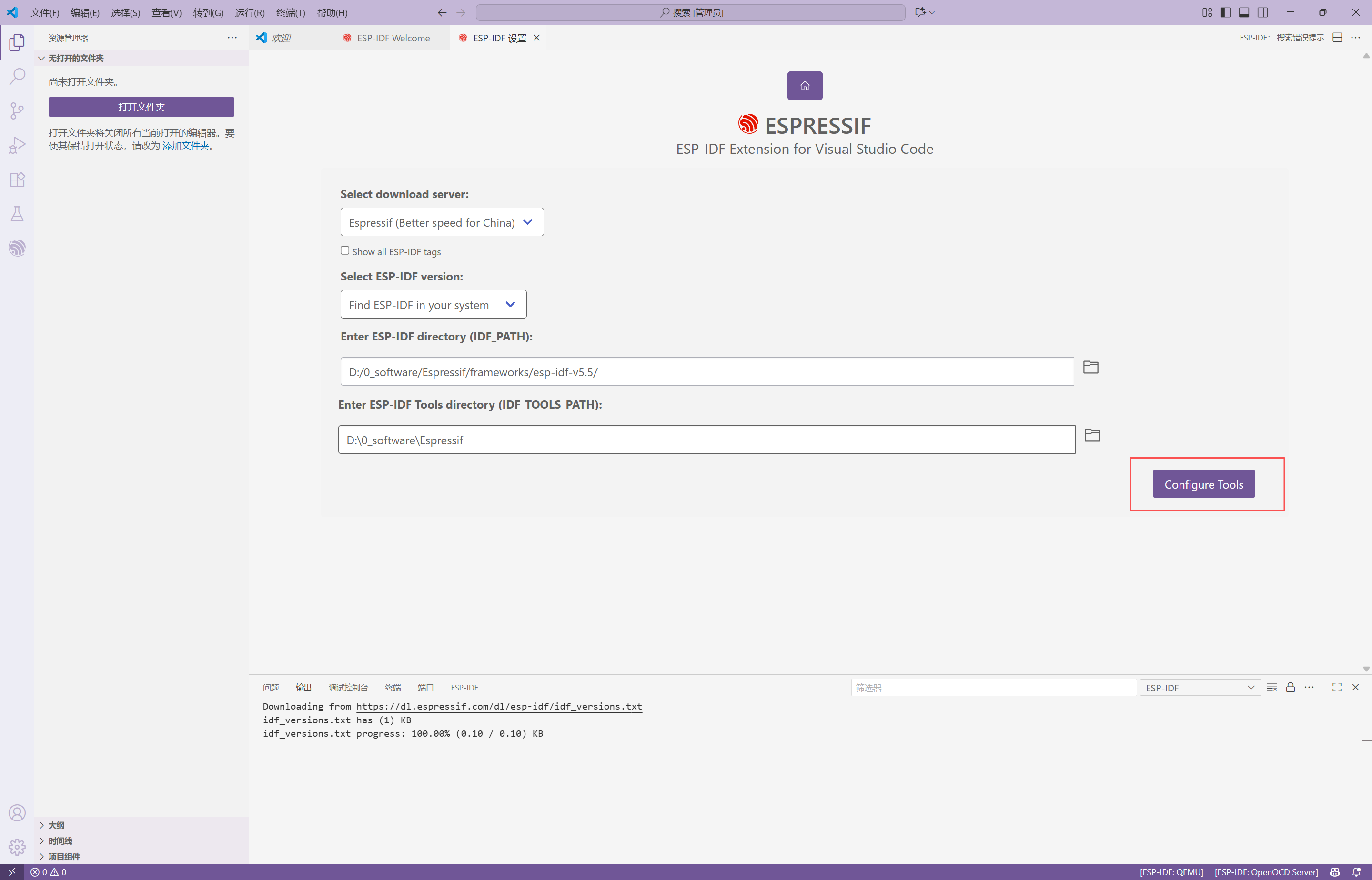This screenshot has height=880, width=1372.
Task: Open the Source Control view
Action: click(17, 110)
